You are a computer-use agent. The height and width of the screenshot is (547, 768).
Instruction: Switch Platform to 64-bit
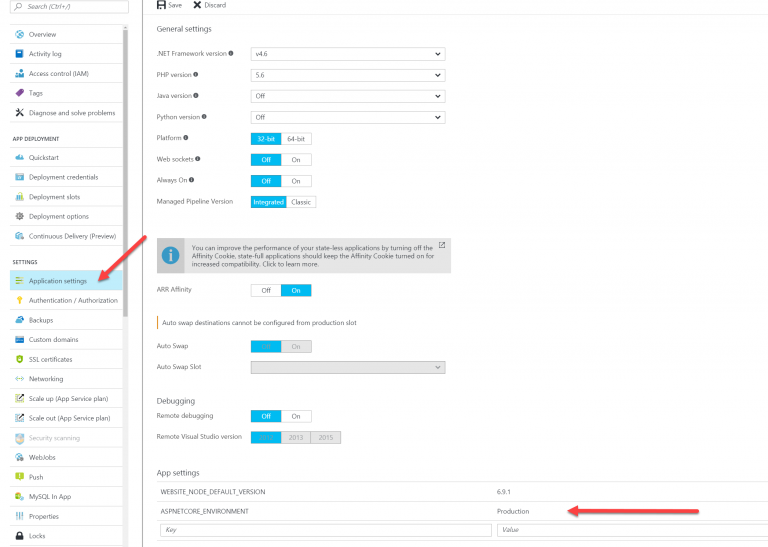click(x=296, y=138)
